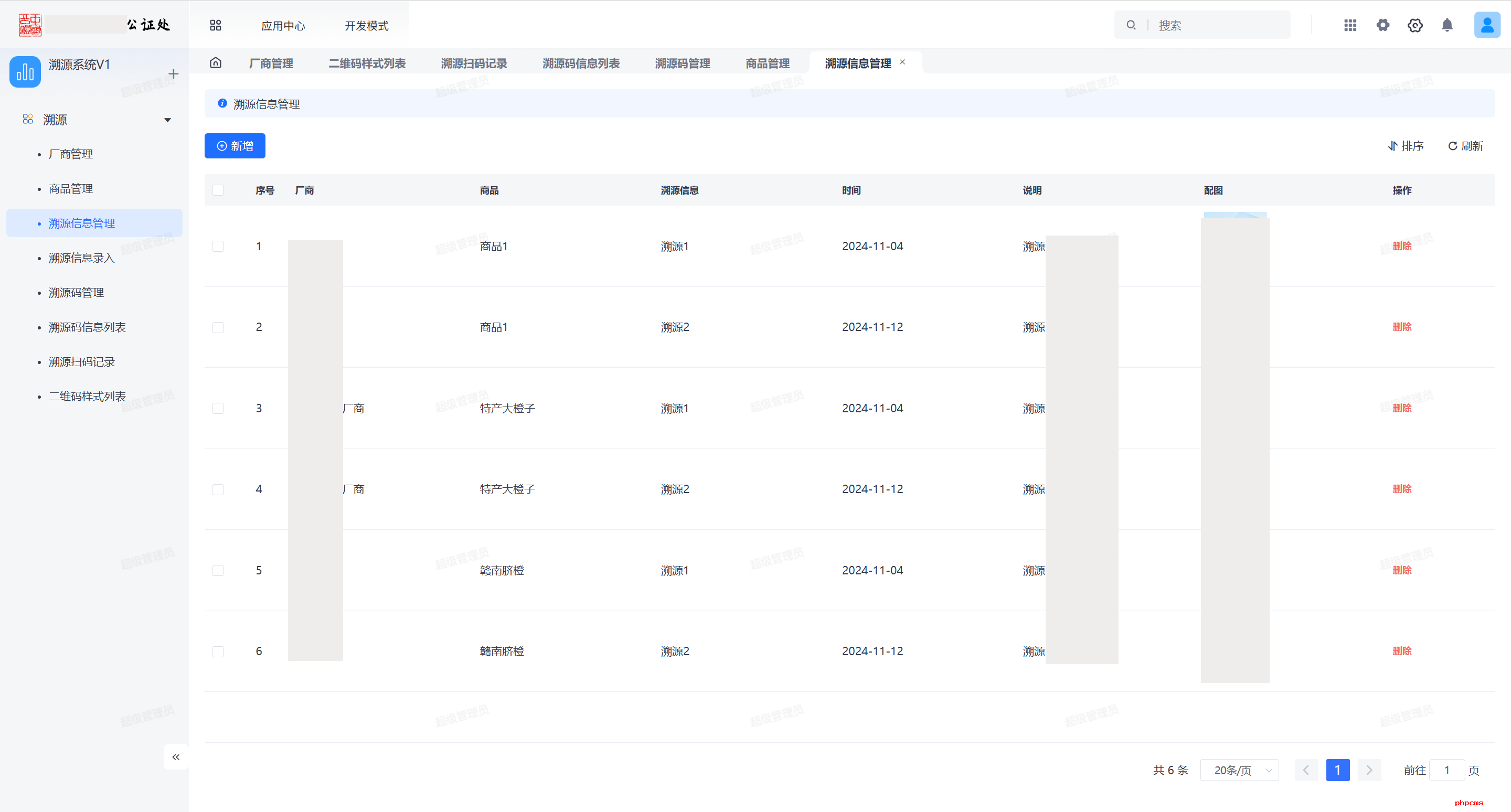Check the checkbox for row 4

pos(218,489)
